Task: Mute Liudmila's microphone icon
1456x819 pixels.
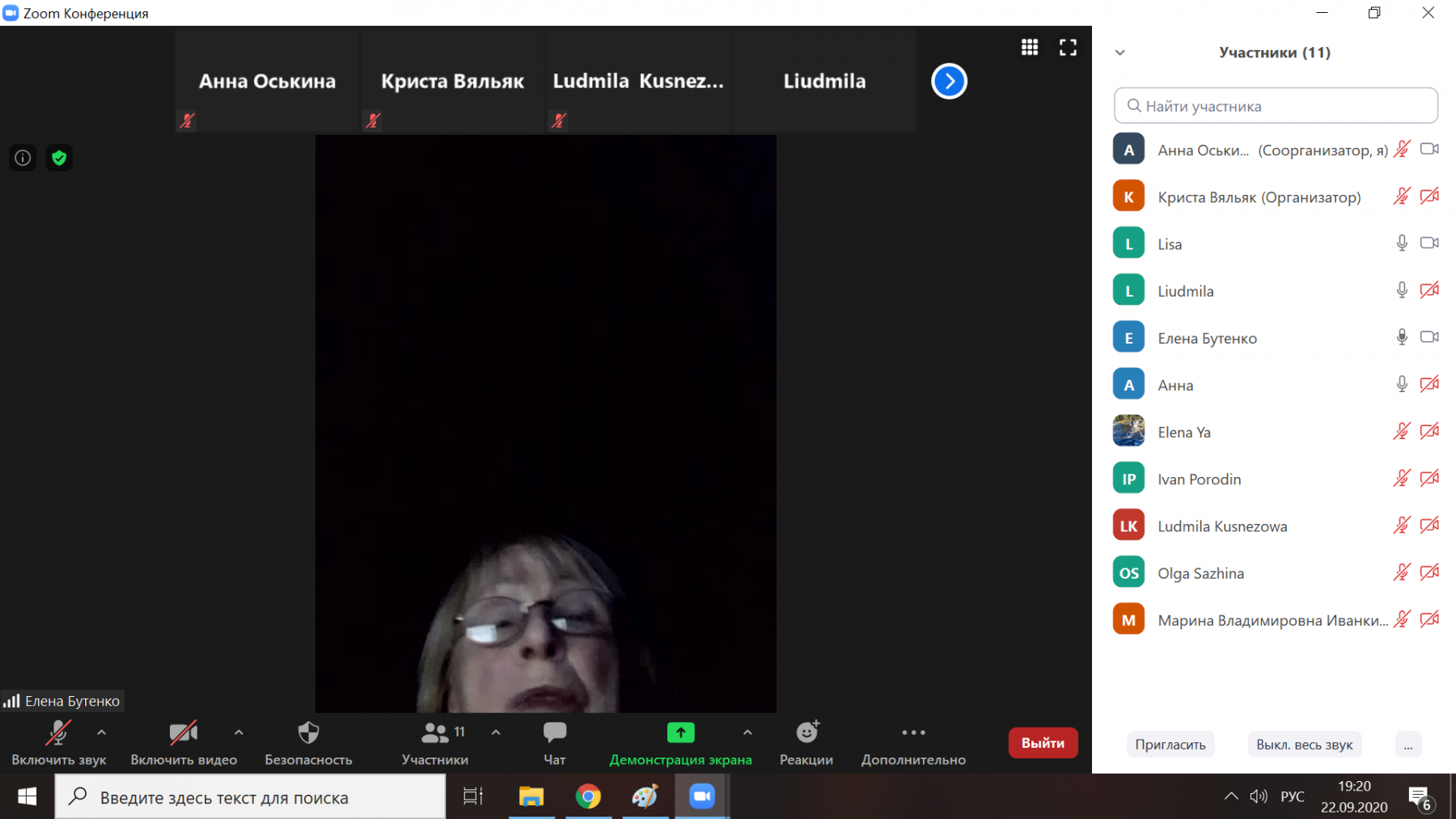Action: coord(1402,289)
